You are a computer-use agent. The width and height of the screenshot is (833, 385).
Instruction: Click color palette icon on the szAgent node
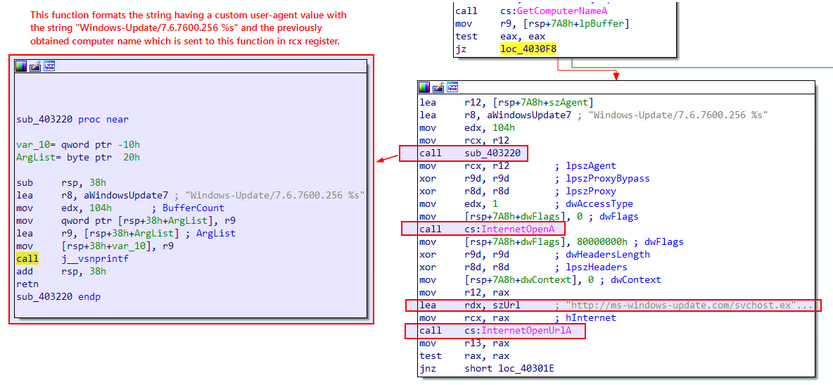pyautogui.click(x=424, y=87)
